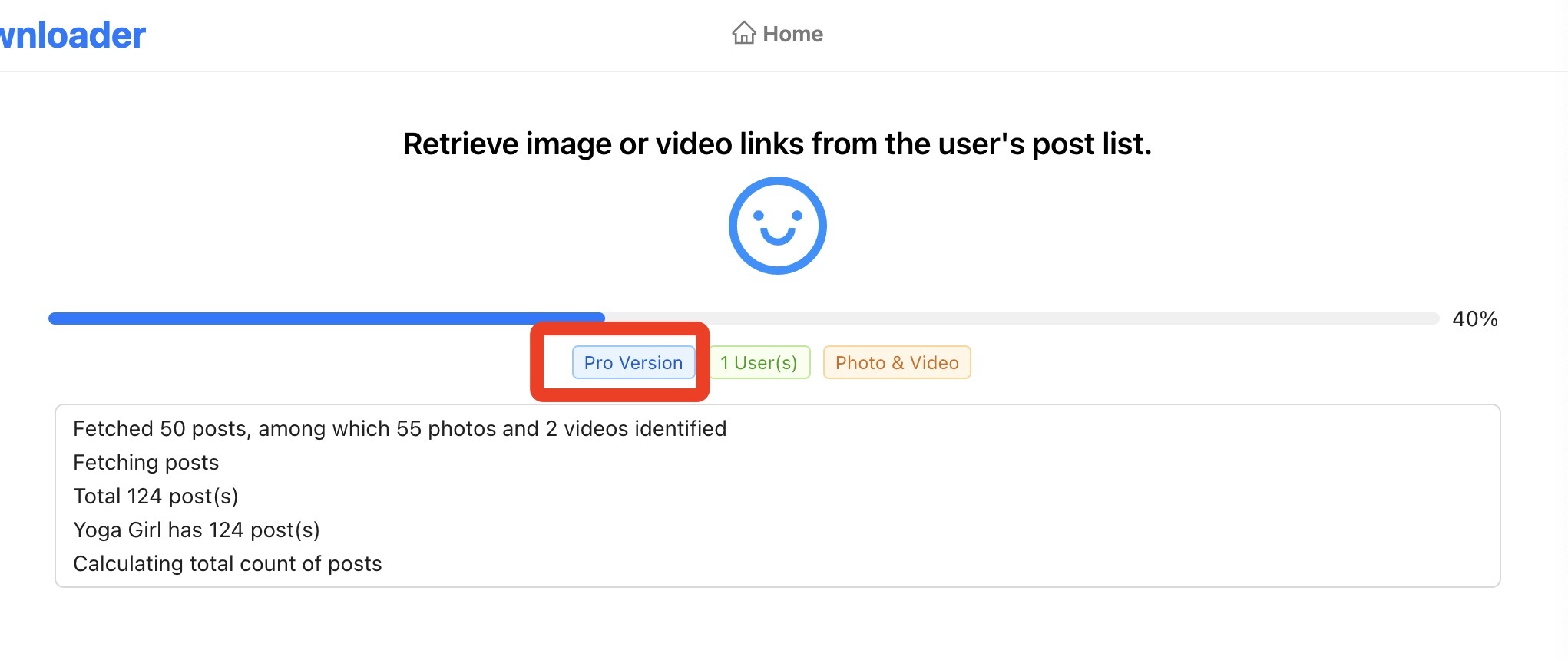
Task: Select the Pro Version tag
Action: 633,362
